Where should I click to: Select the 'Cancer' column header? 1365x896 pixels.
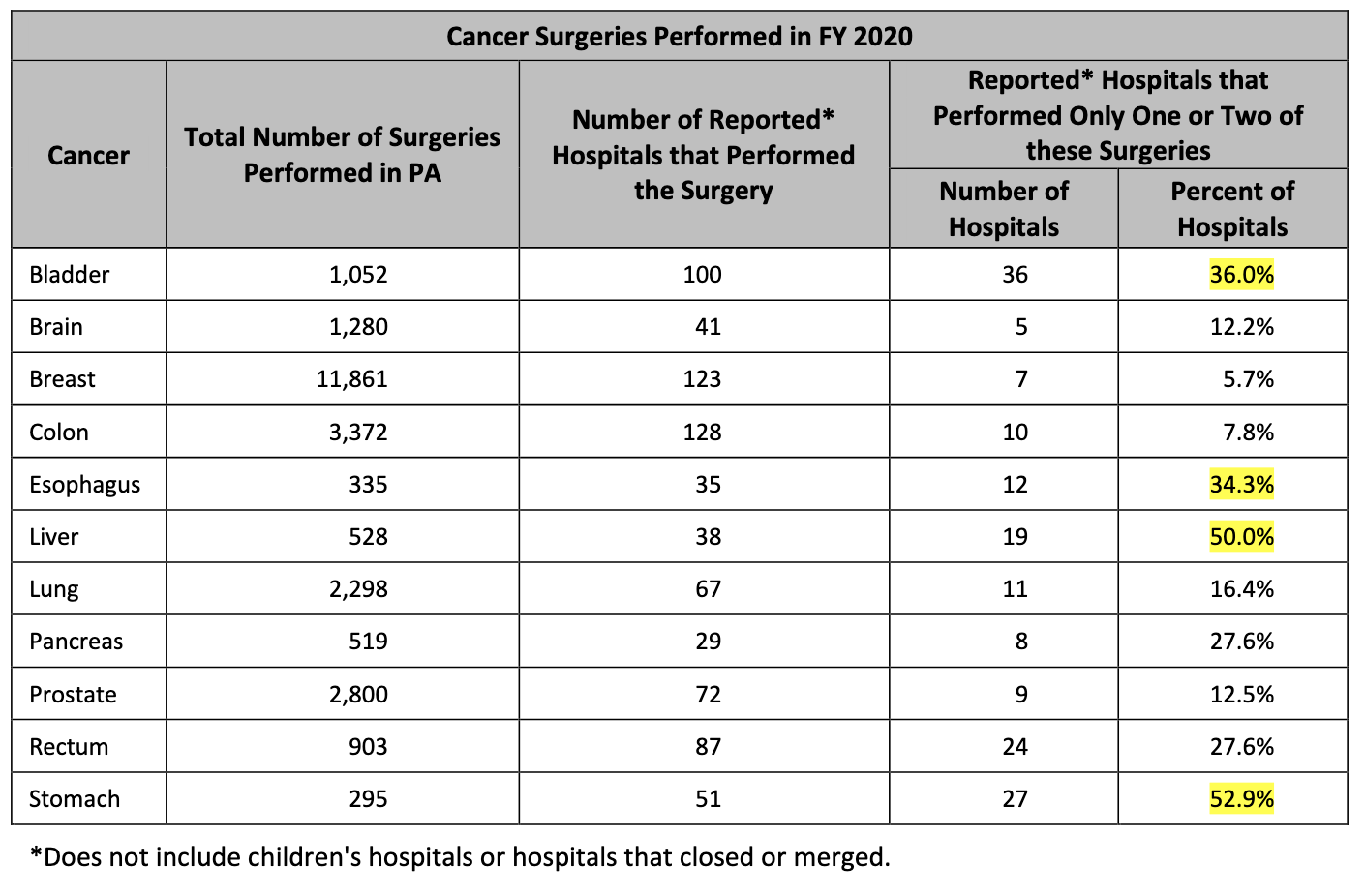point(88,155)
